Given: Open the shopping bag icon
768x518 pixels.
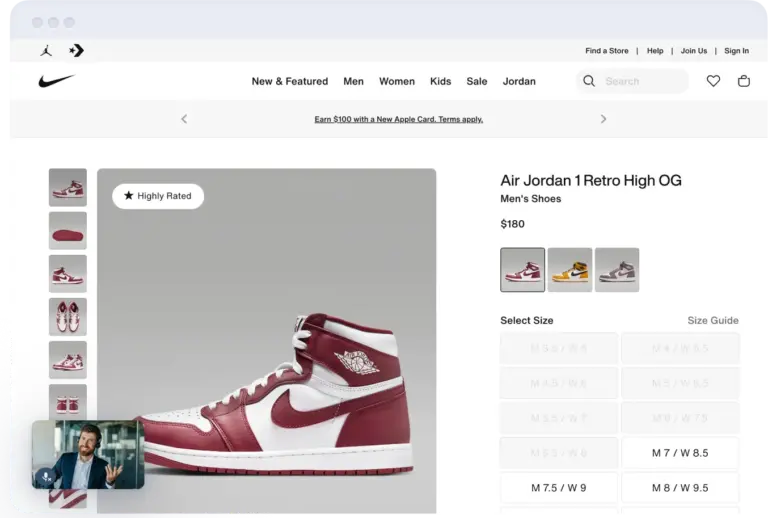Looking at the screenshot, I should (x=744, y=81).
